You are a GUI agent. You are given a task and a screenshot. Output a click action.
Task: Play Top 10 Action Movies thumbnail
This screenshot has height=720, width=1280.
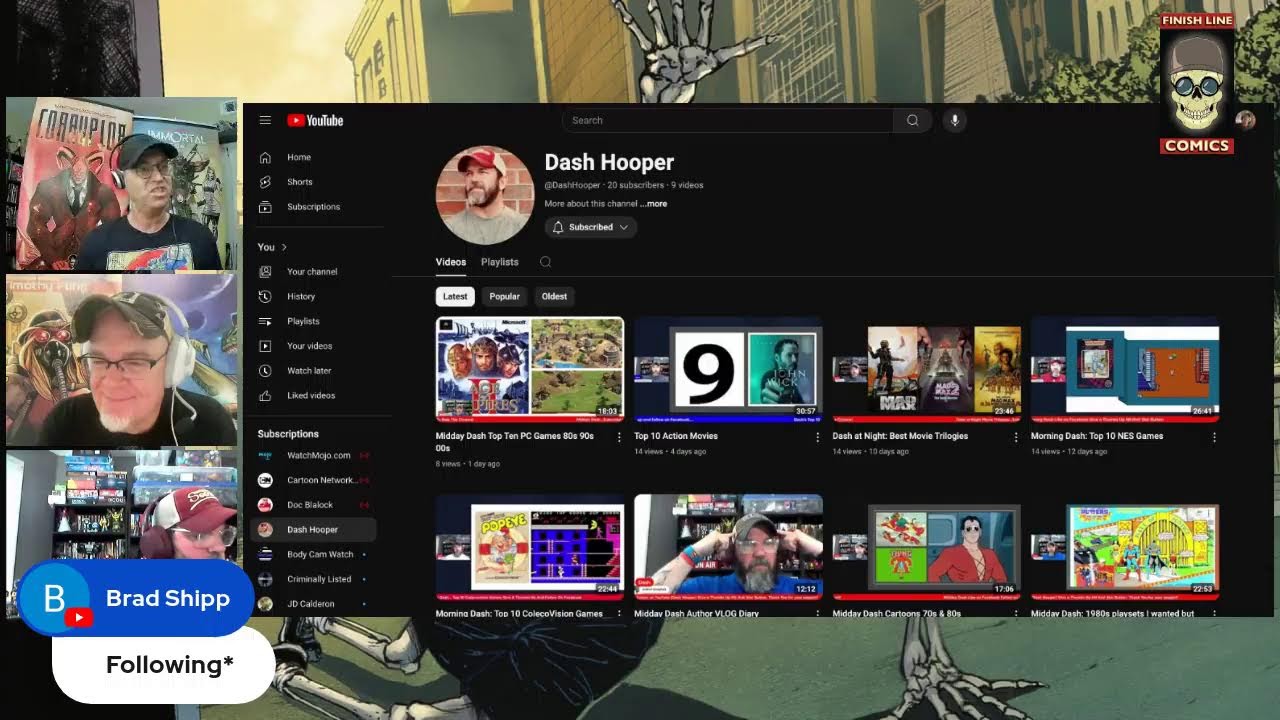tap(728, 370)
